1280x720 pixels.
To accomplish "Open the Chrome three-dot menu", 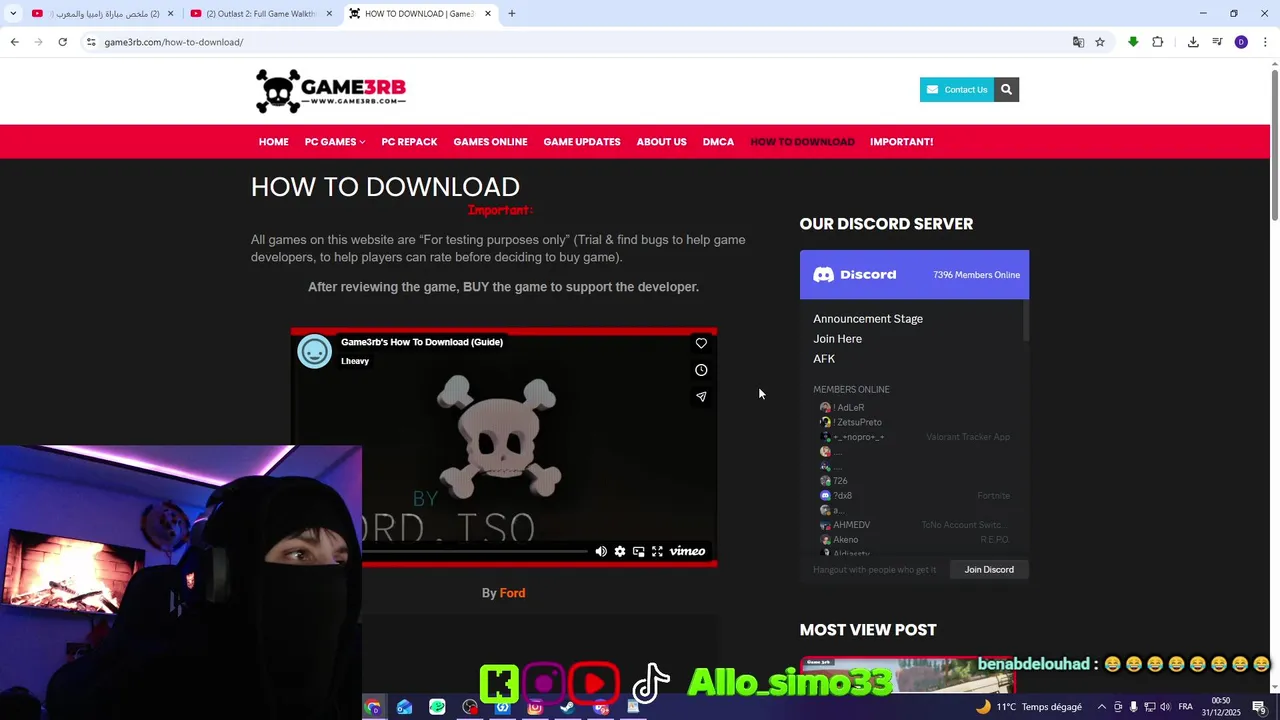I will (1265, 42).
